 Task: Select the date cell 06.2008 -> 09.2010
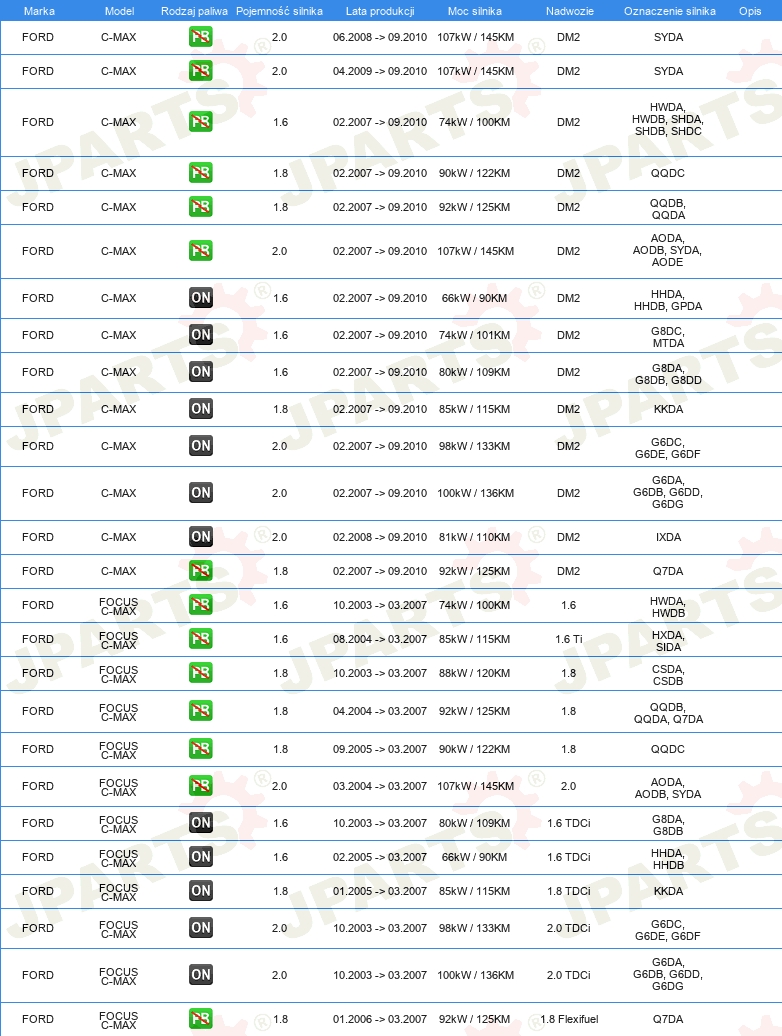(380, 37)
